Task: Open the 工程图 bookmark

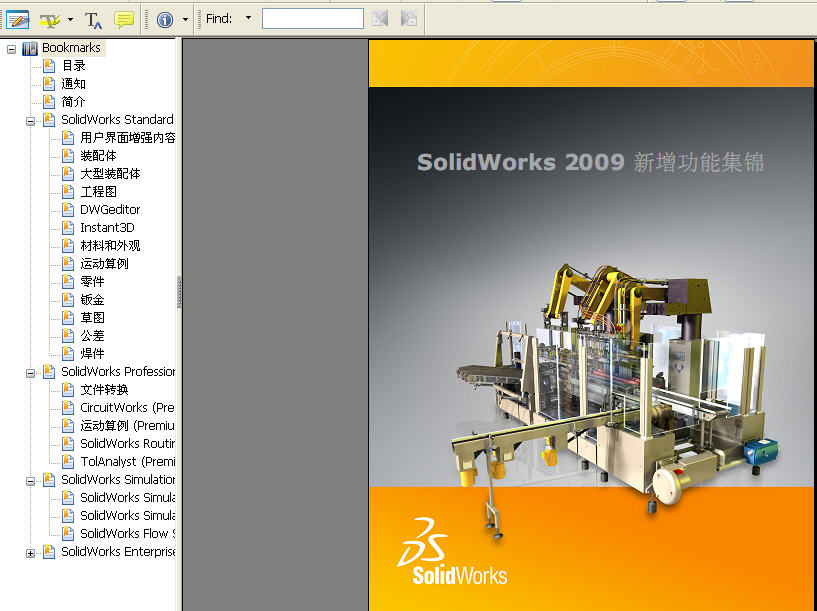Action: (98, 192)
